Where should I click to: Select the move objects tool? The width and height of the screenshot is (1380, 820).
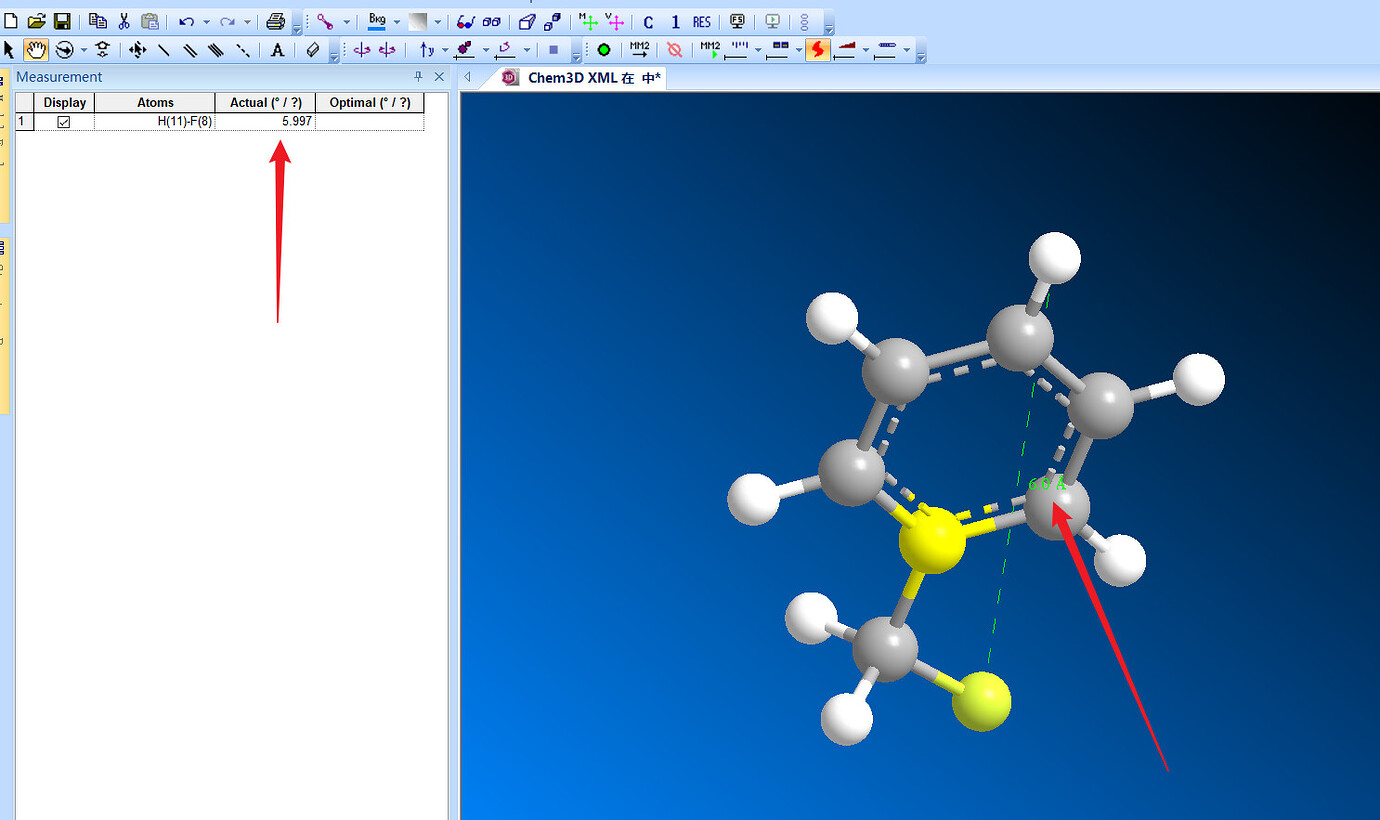point(138,49)
